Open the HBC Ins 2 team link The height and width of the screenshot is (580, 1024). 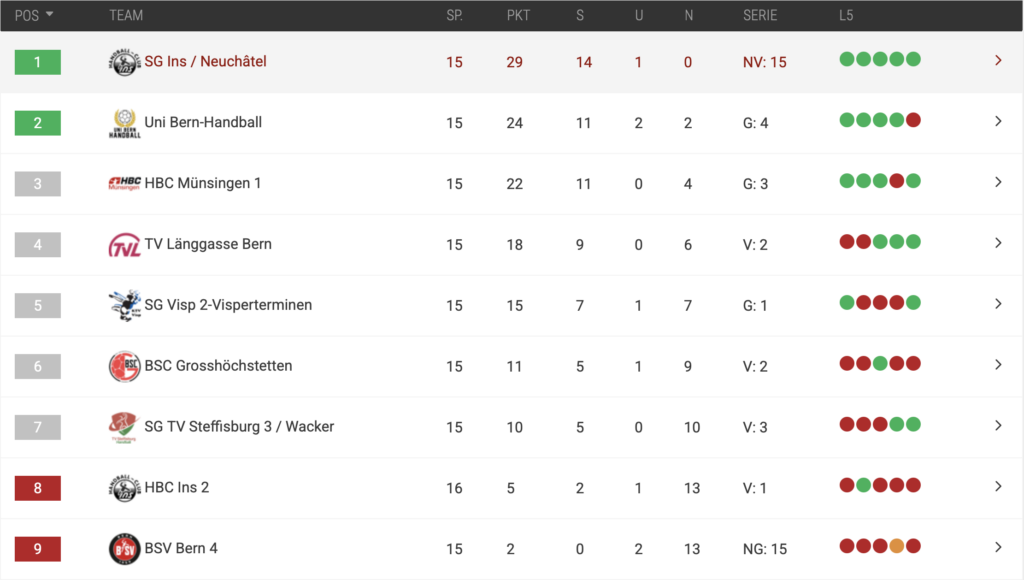click(x=177, y=487)
